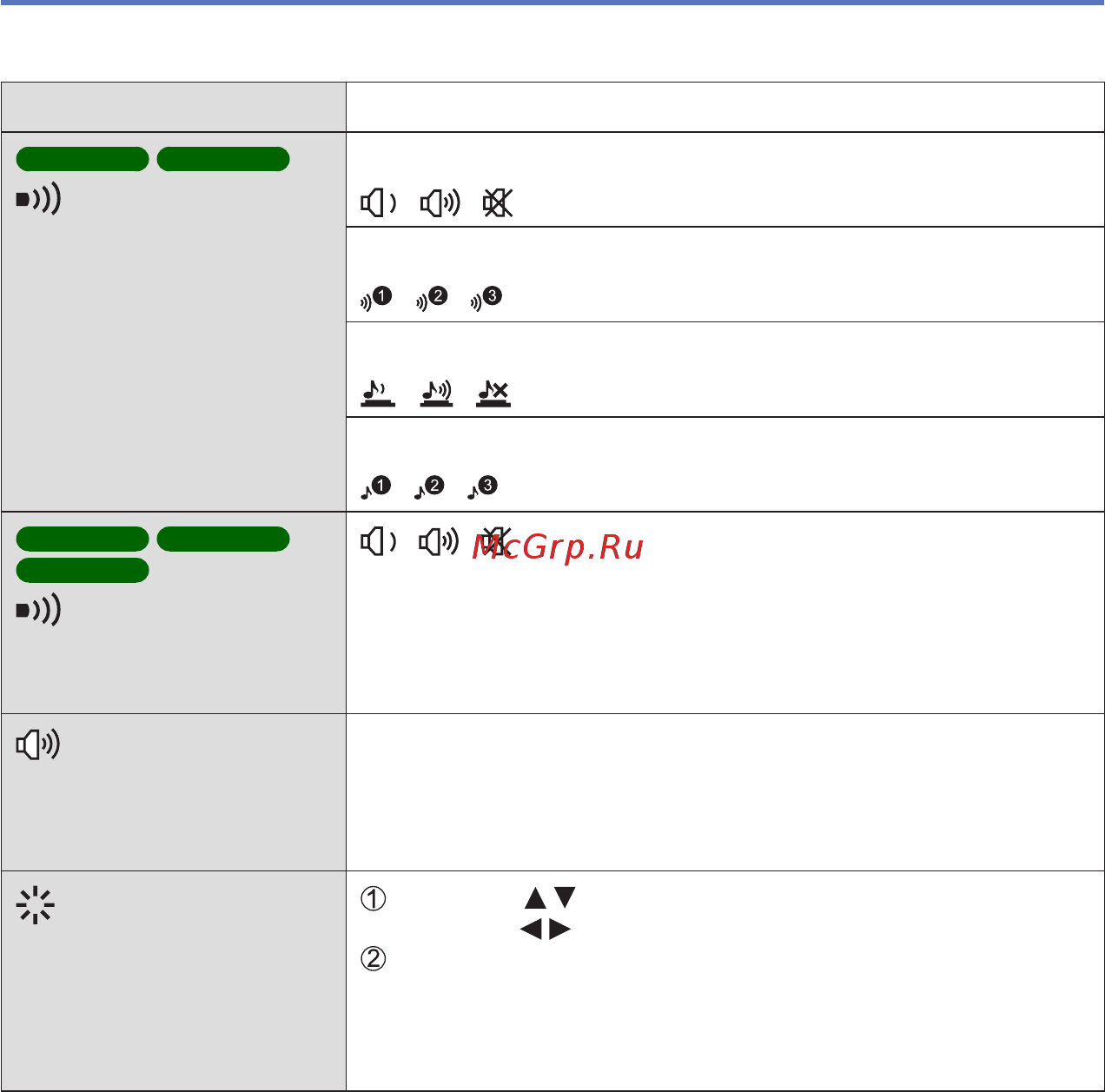1105x1092 pixels.
Task: Select the low shutter volume icon
Action: (x=378, y=394)
